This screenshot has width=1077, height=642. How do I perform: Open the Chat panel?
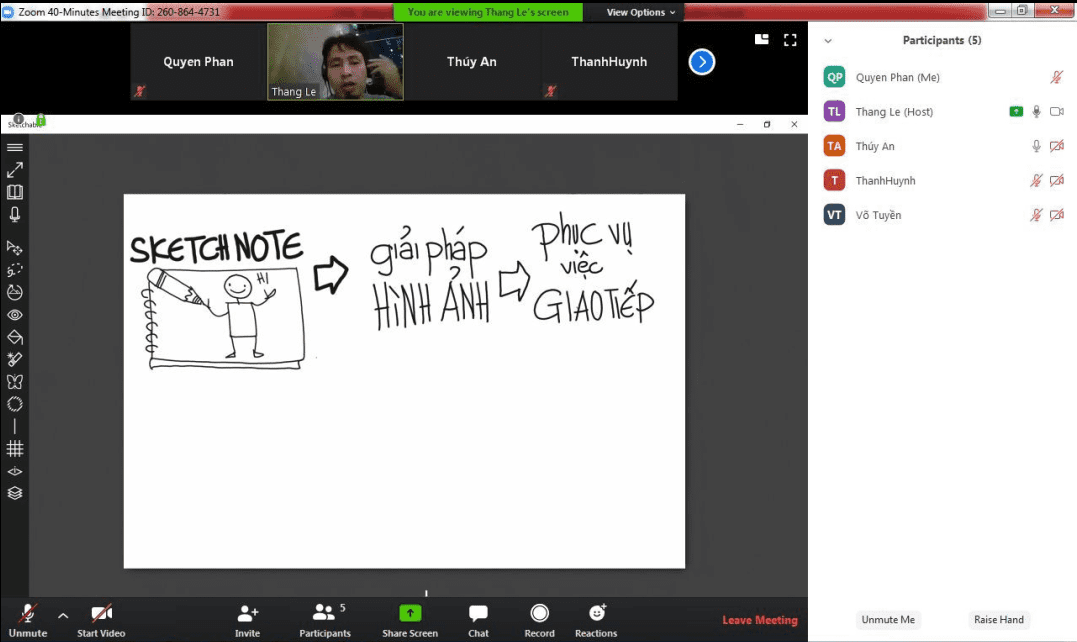click(x=478, y=619)
